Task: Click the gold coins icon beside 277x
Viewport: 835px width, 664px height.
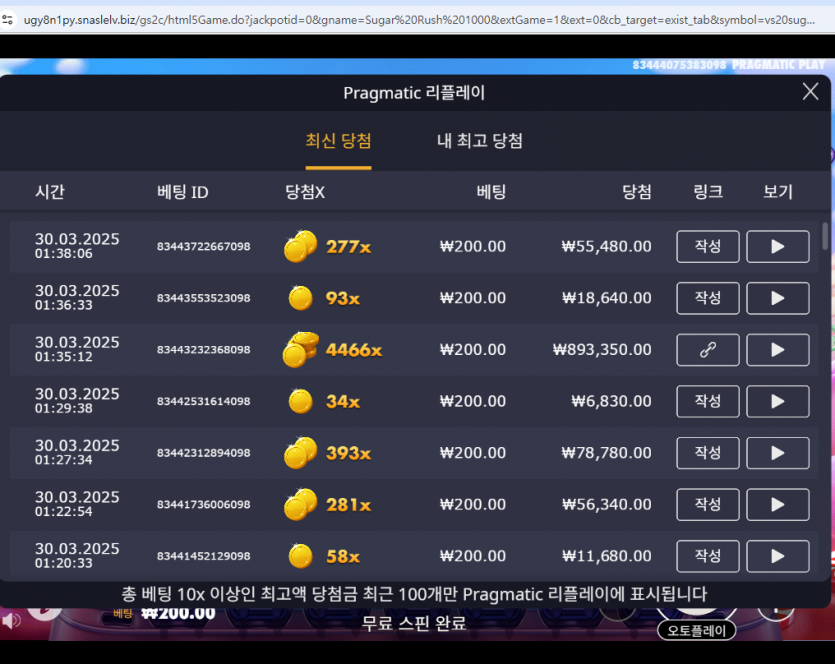Action: (x=301, y=247)
